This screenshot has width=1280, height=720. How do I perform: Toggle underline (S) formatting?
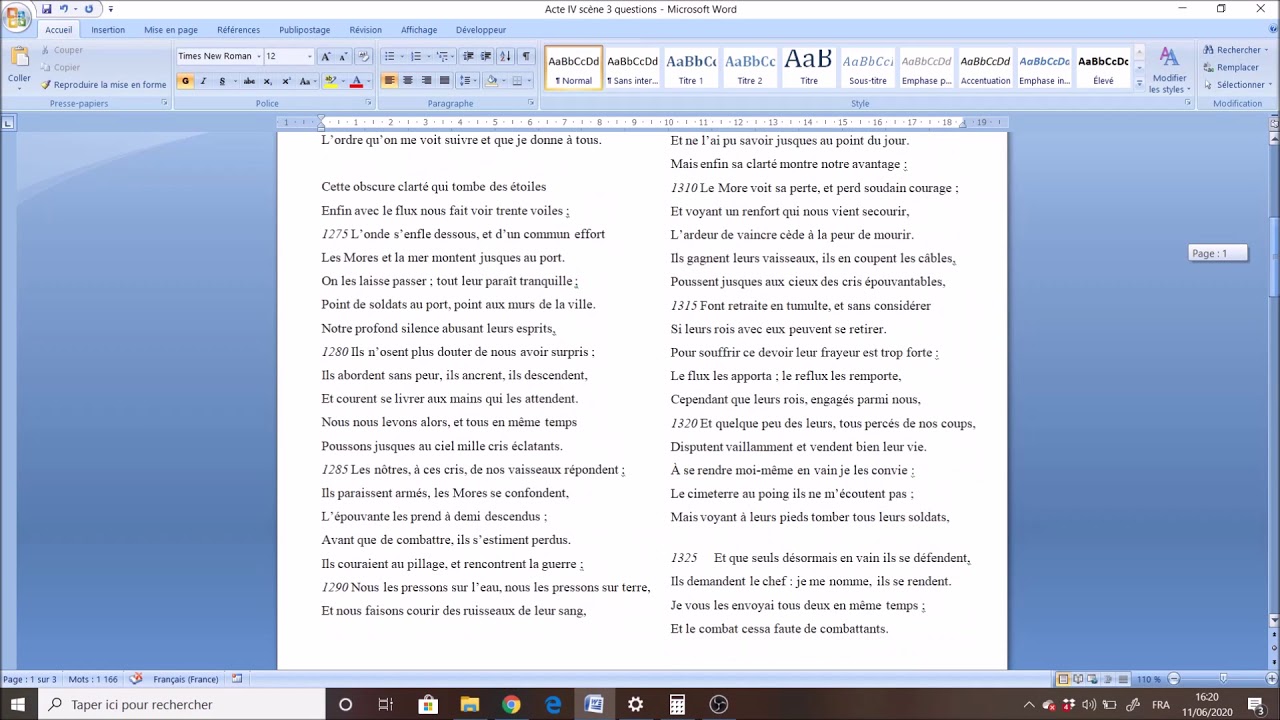(x=222, y=81)
